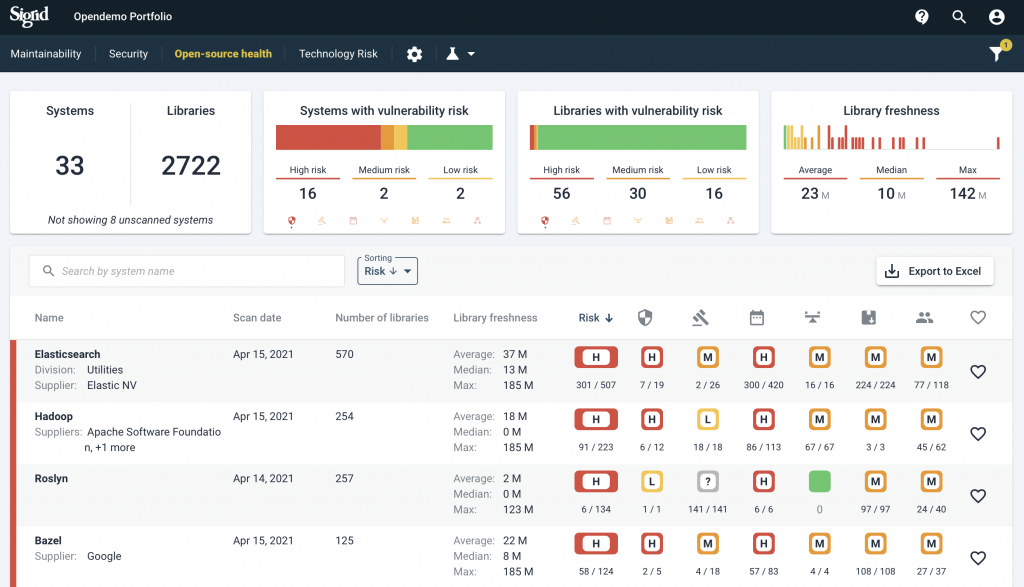Click the Sigrid logo
The height and width of the screenshot is (587, 1024).
(29, 16)
